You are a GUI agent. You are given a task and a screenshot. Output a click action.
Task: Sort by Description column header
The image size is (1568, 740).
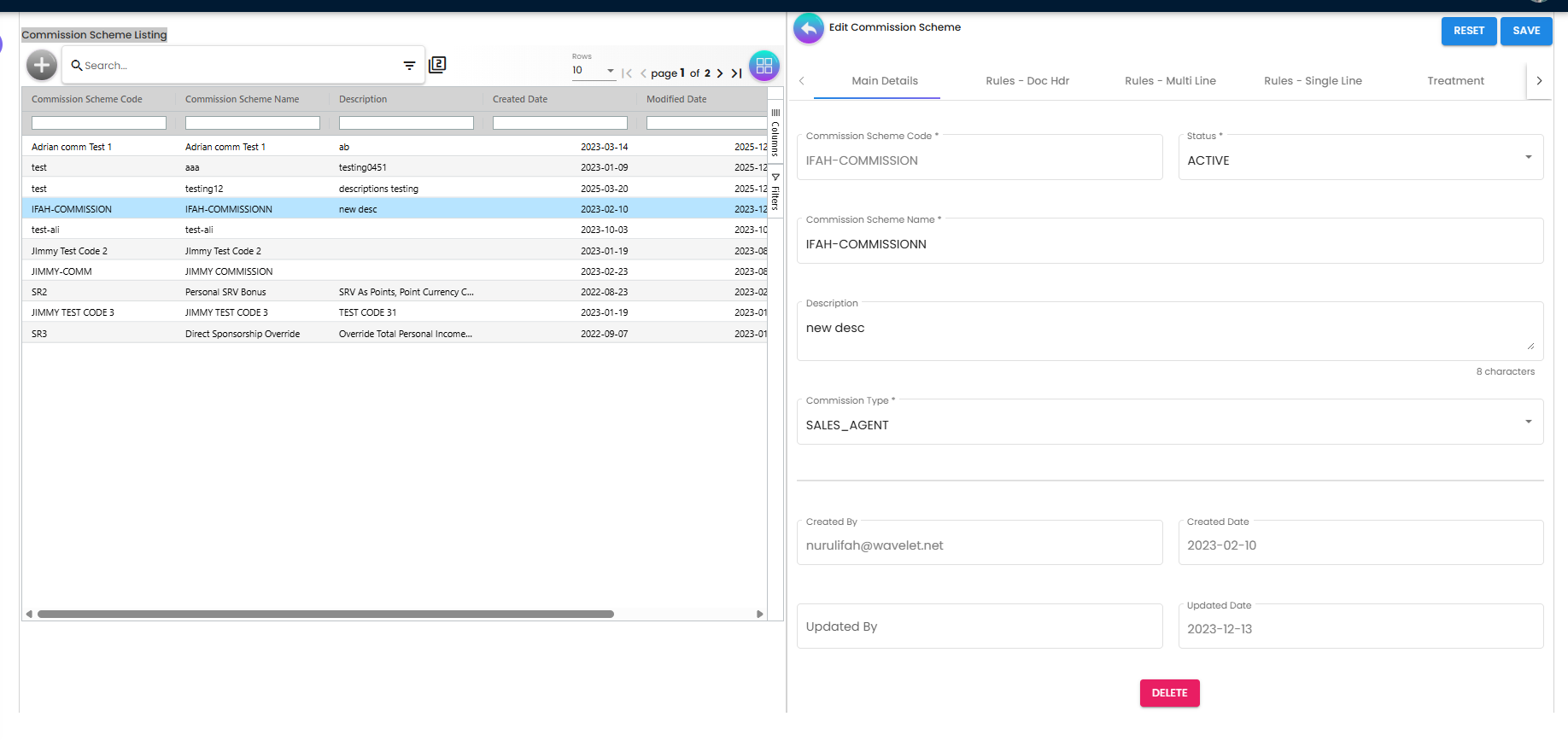(363, 99)
